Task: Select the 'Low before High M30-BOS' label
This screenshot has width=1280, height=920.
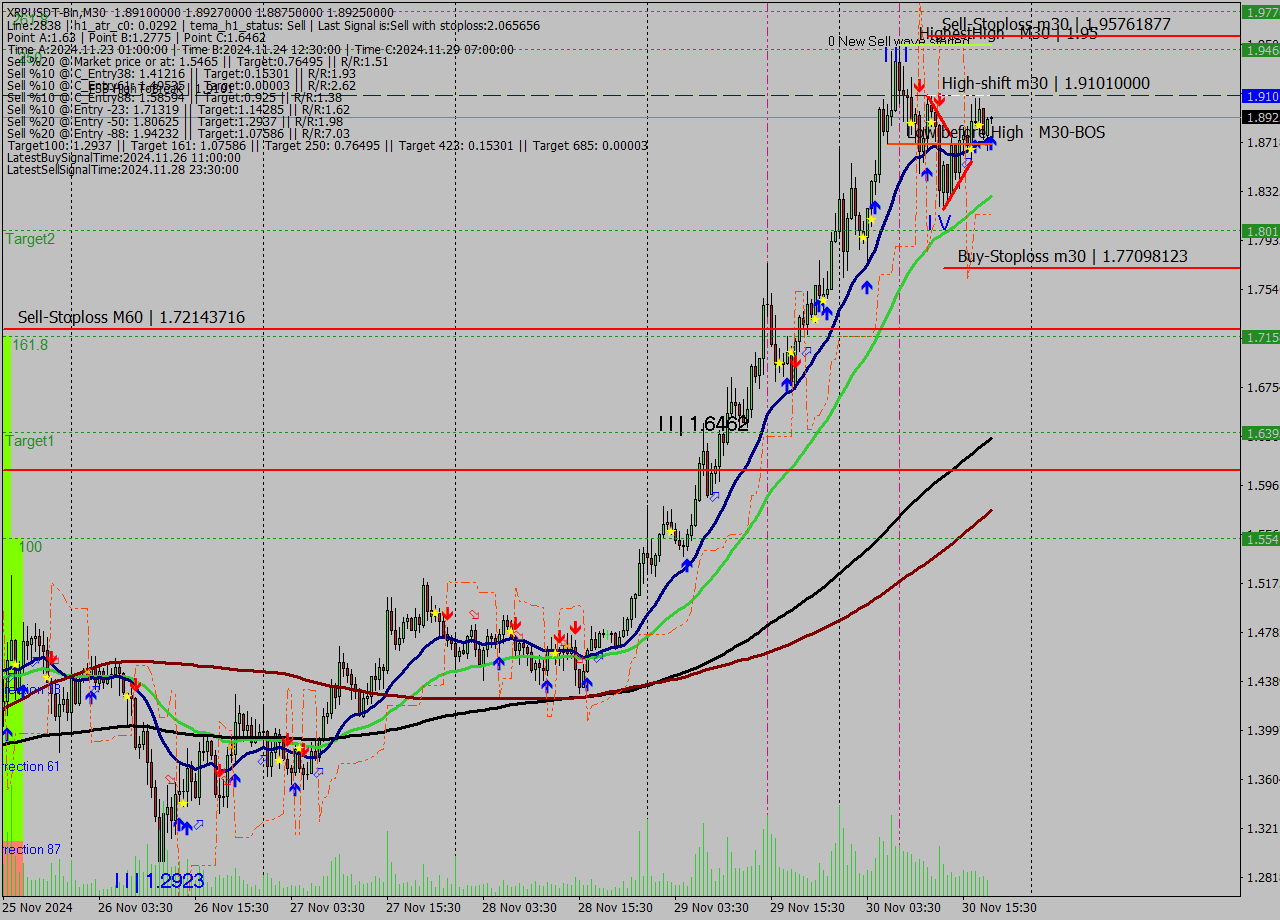Action: [1005, 132]
